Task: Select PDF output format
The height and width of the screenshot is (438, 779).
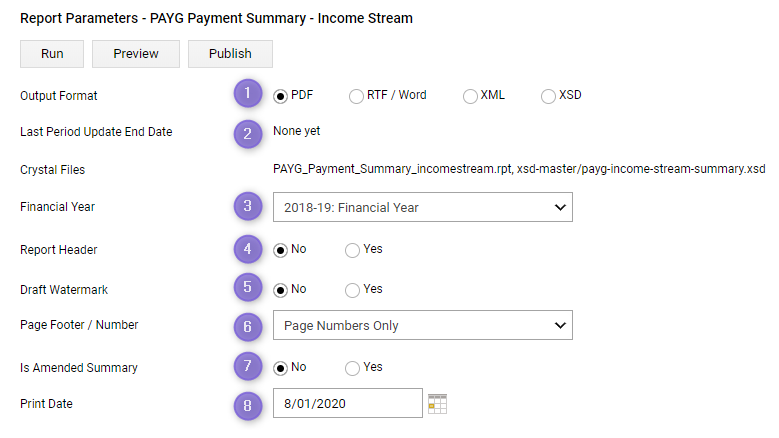Action: (280, 96)
